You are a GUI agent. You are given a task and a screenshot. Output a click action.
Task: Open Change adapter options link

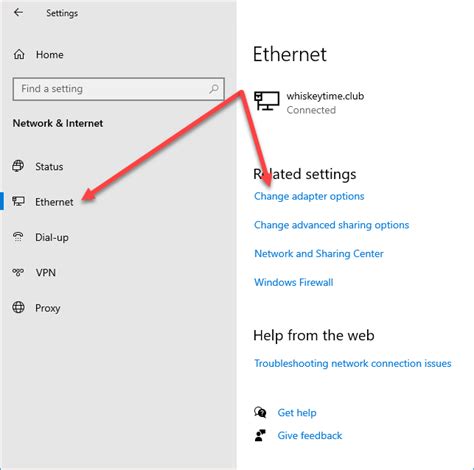pyautogui.click(x=309, y=196)
